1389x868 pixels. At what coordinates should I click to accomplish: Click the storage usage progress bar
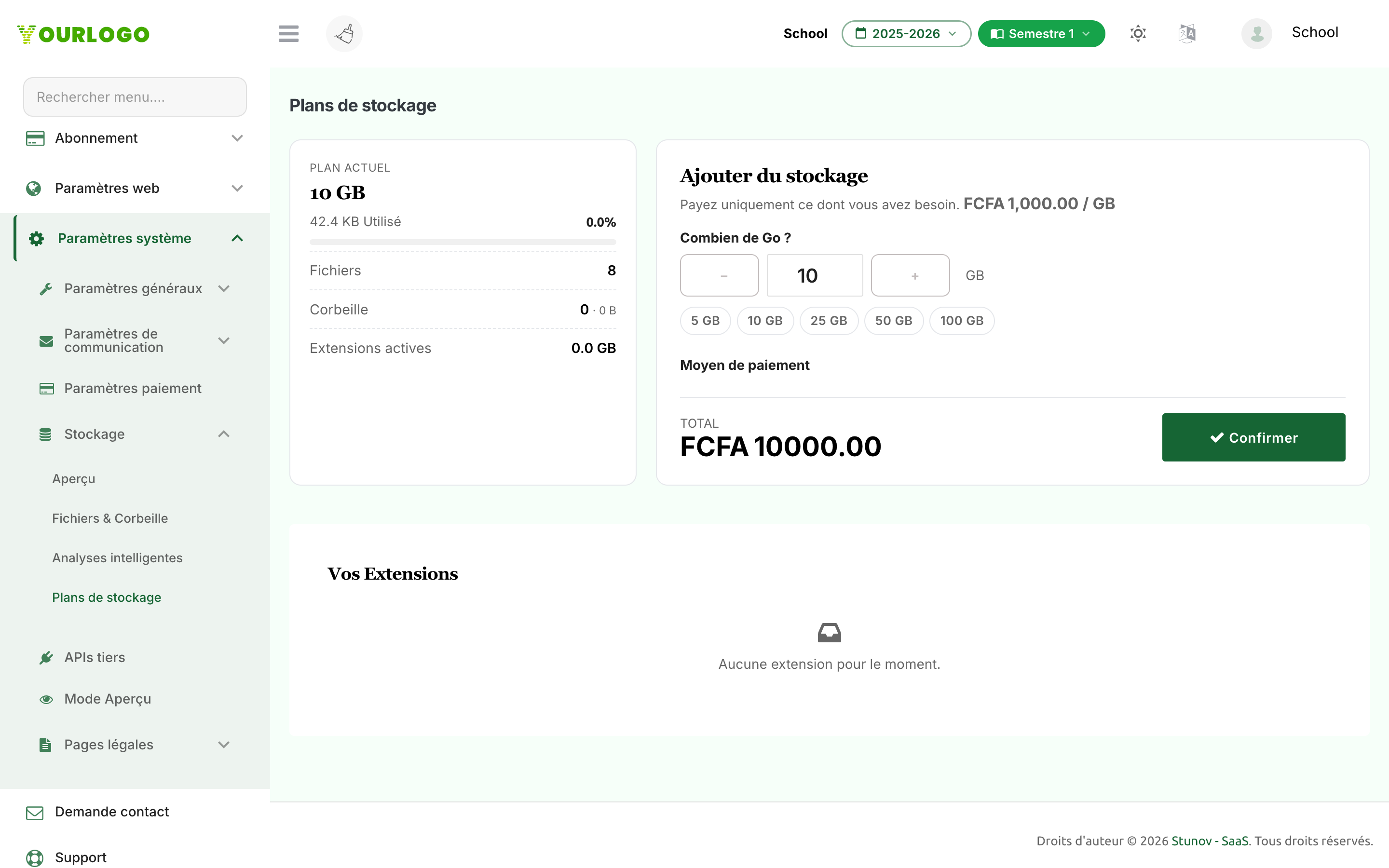click(463, 242)
